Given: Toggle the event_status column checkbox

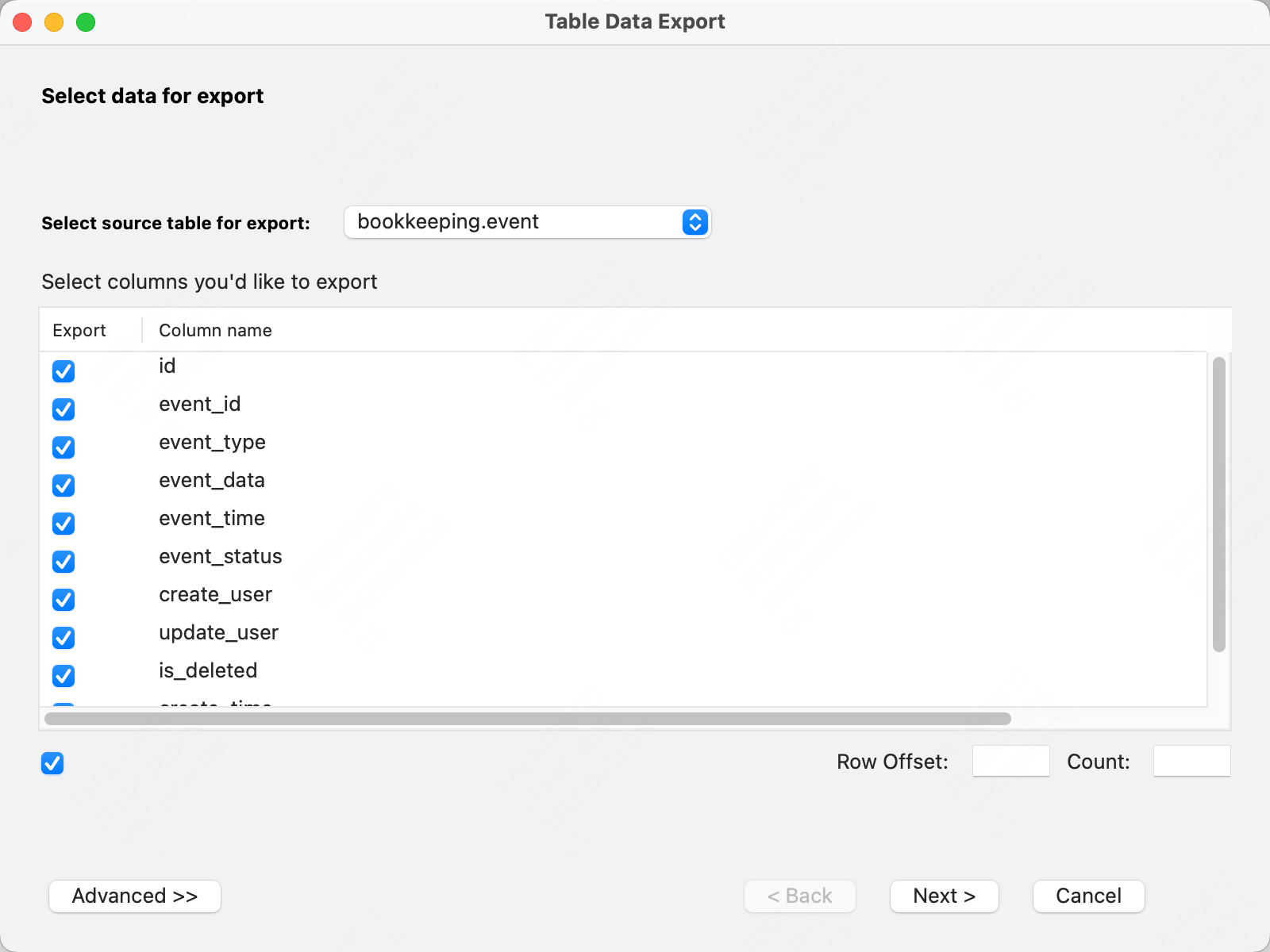Looking at the screenshot, I should pyautogui.click(x=63, y=562).
